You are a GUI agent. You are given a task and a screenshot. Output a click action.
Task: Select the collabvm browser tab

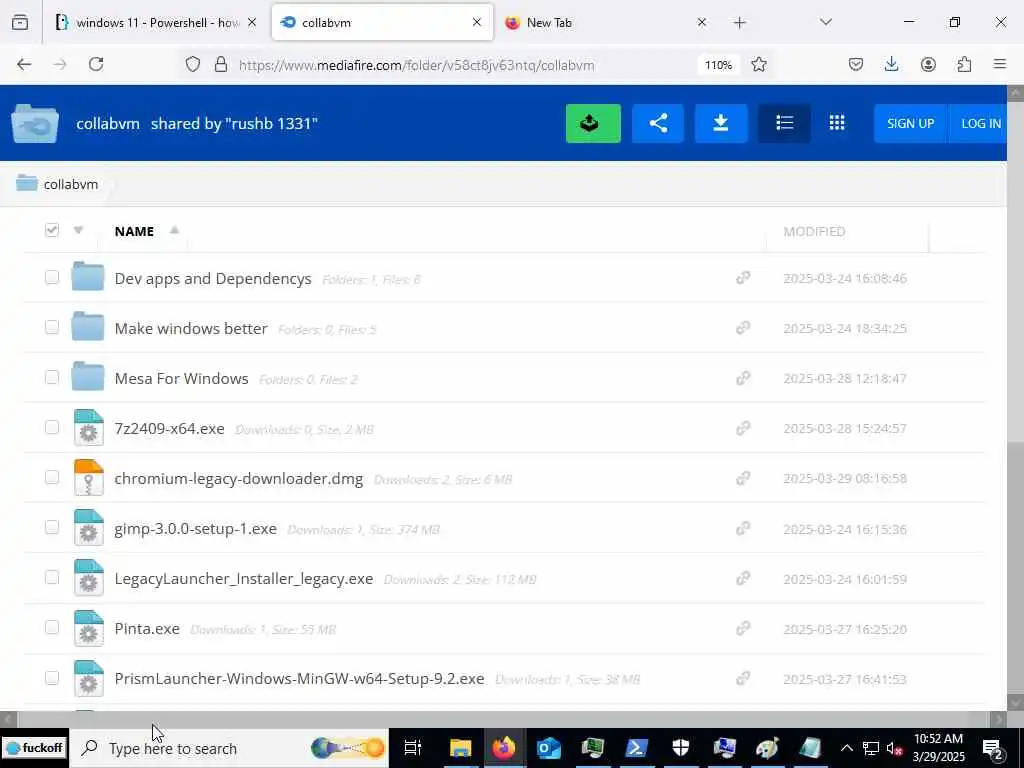pyautogui.click(x=382, y=23)
